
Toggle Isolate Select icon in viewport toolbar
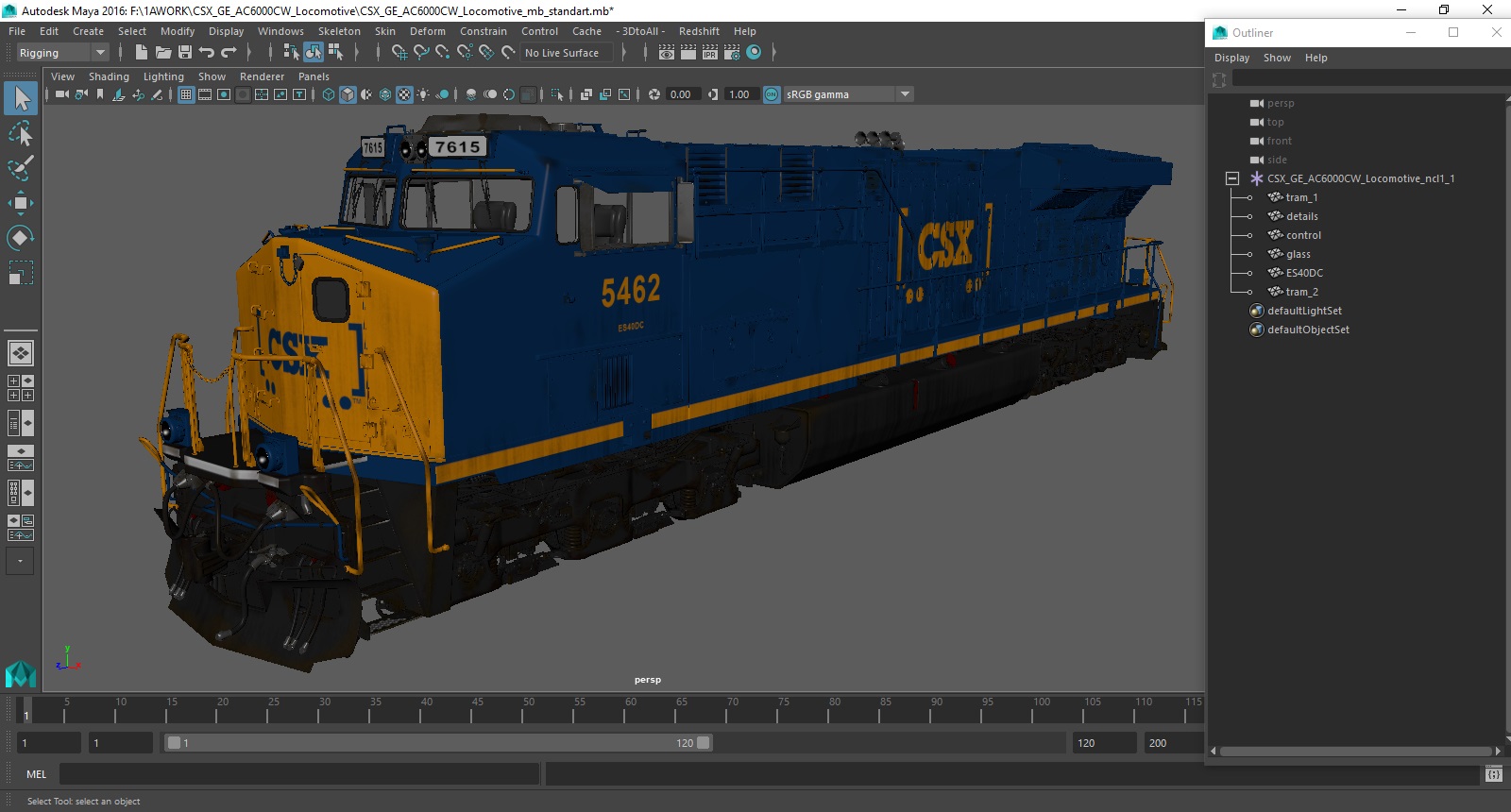coord(557,94)
